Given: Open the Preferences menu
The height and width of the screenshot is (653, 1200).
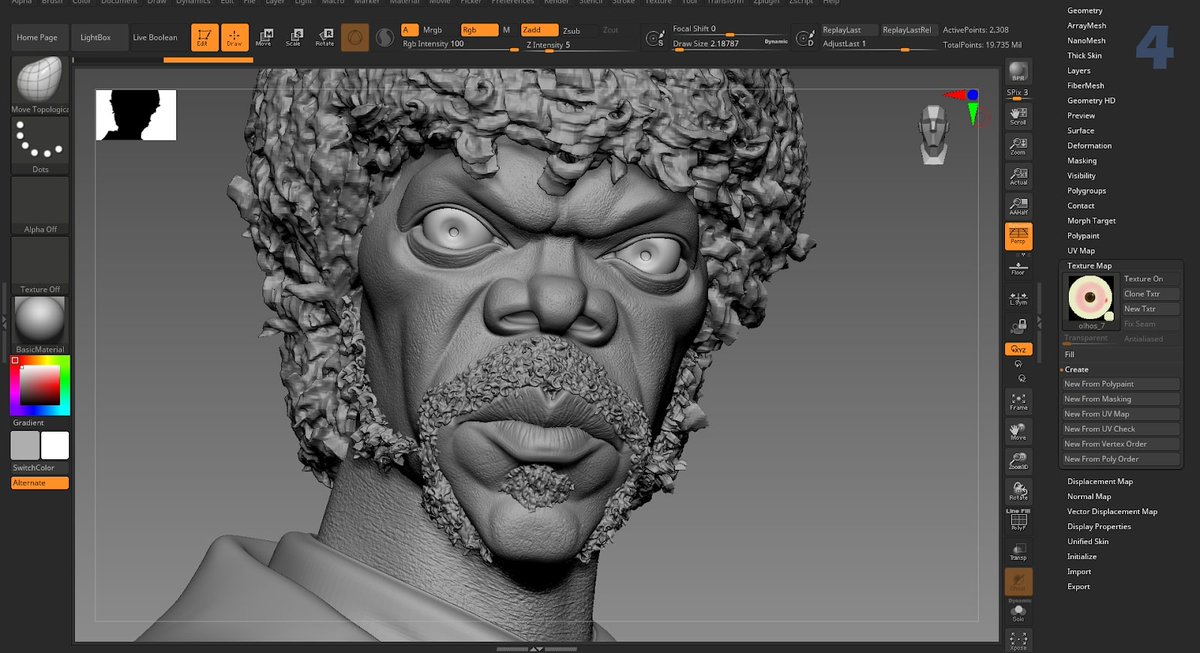Looking at the screenshot, I should click(512, 2).
